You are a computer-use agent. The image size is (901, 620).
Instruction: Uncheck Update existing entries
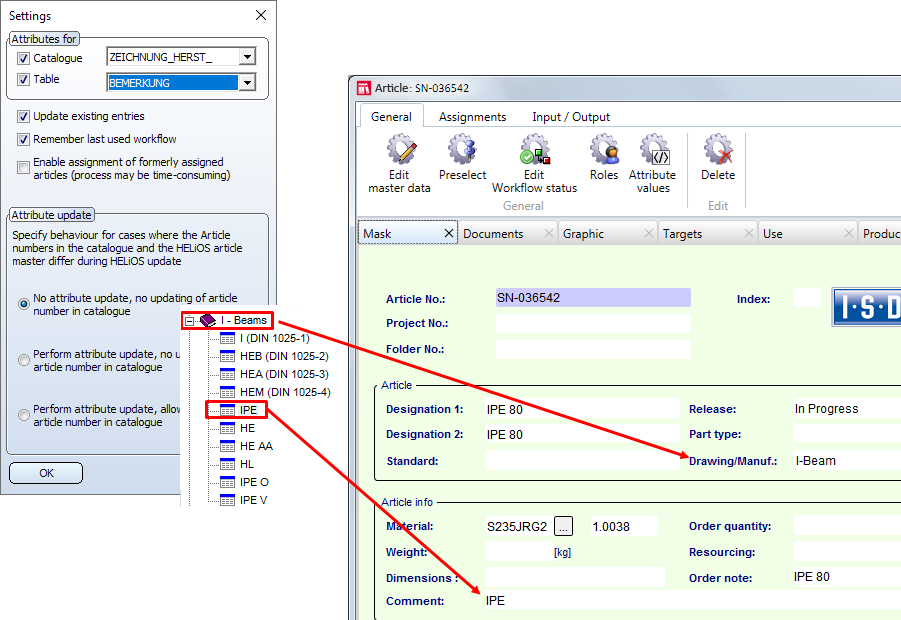pyautogui.click(x=23, y=117)
